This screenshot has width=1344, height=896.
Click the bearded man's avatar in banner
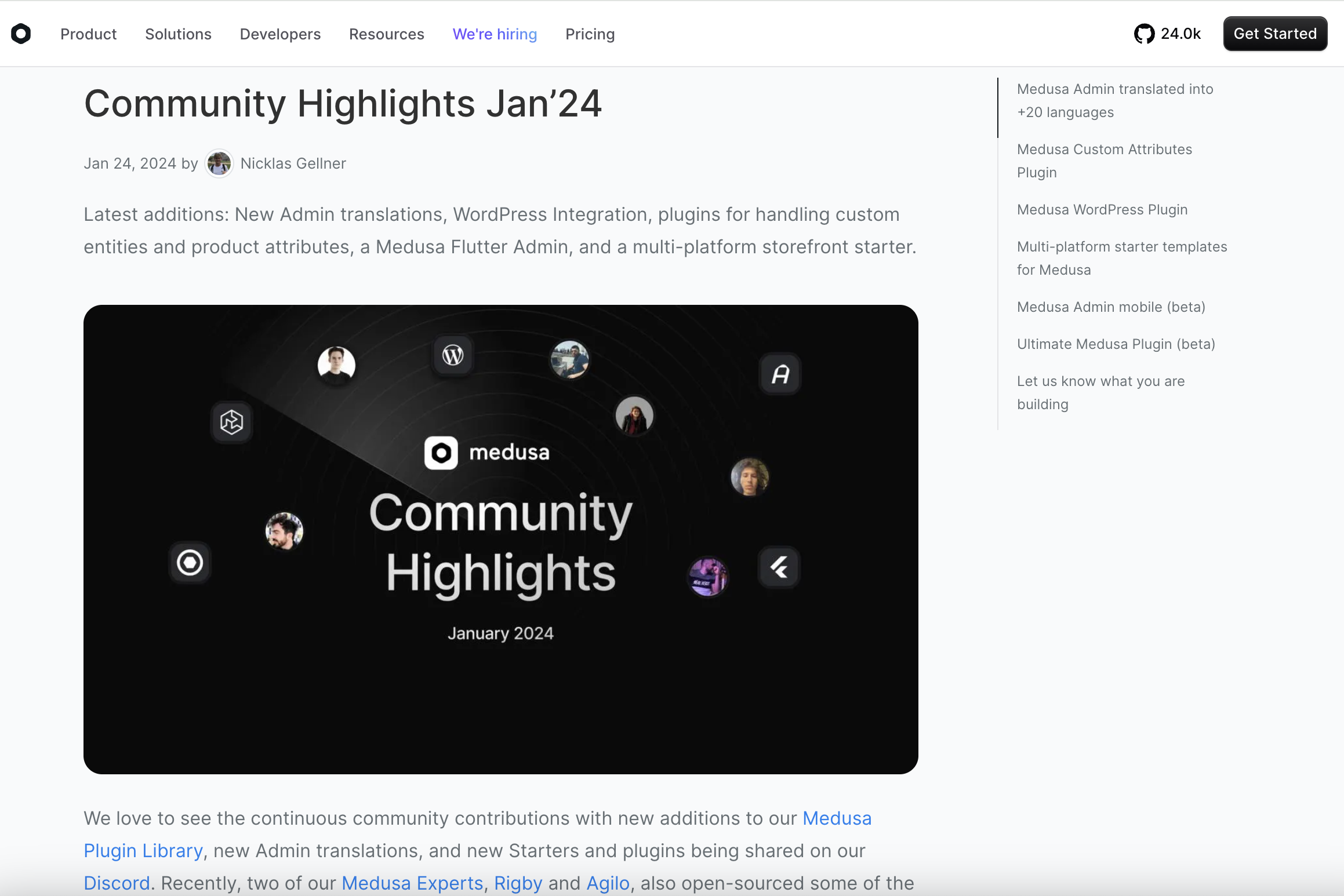click(284, 531)
